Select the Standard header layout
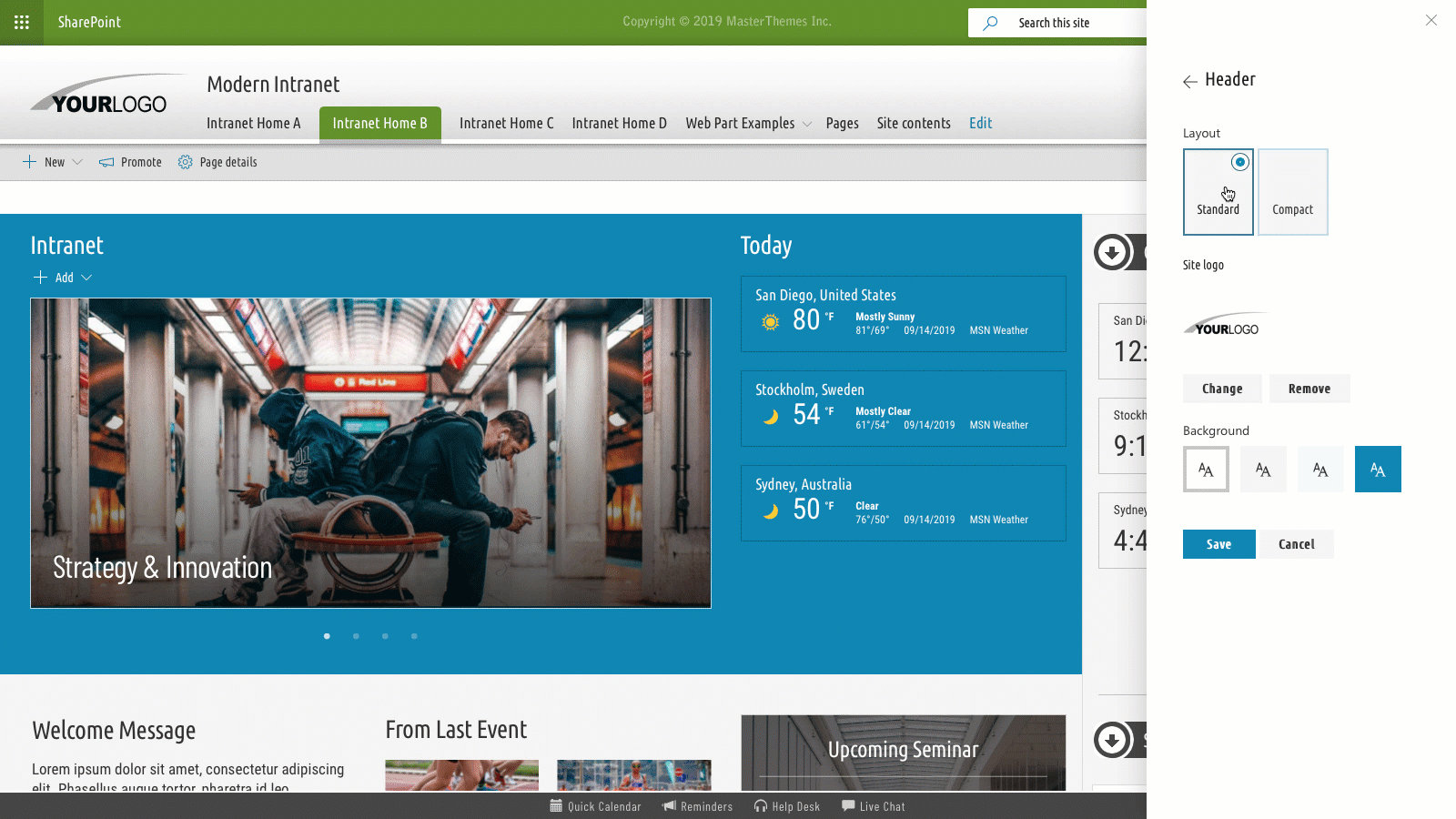 pyautogui.click(x=1218, y=191)
